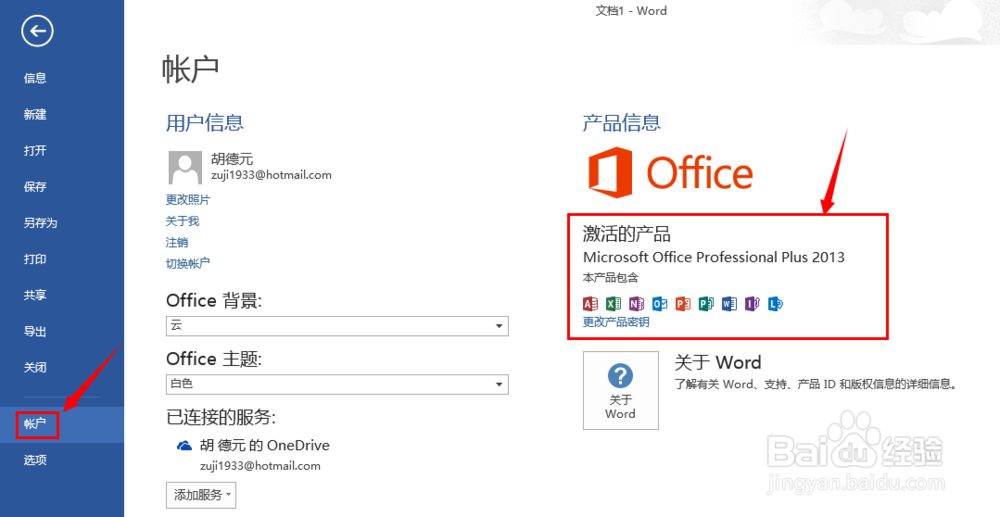Click the InfoPath icon in product list

click(x=753, y=304)
